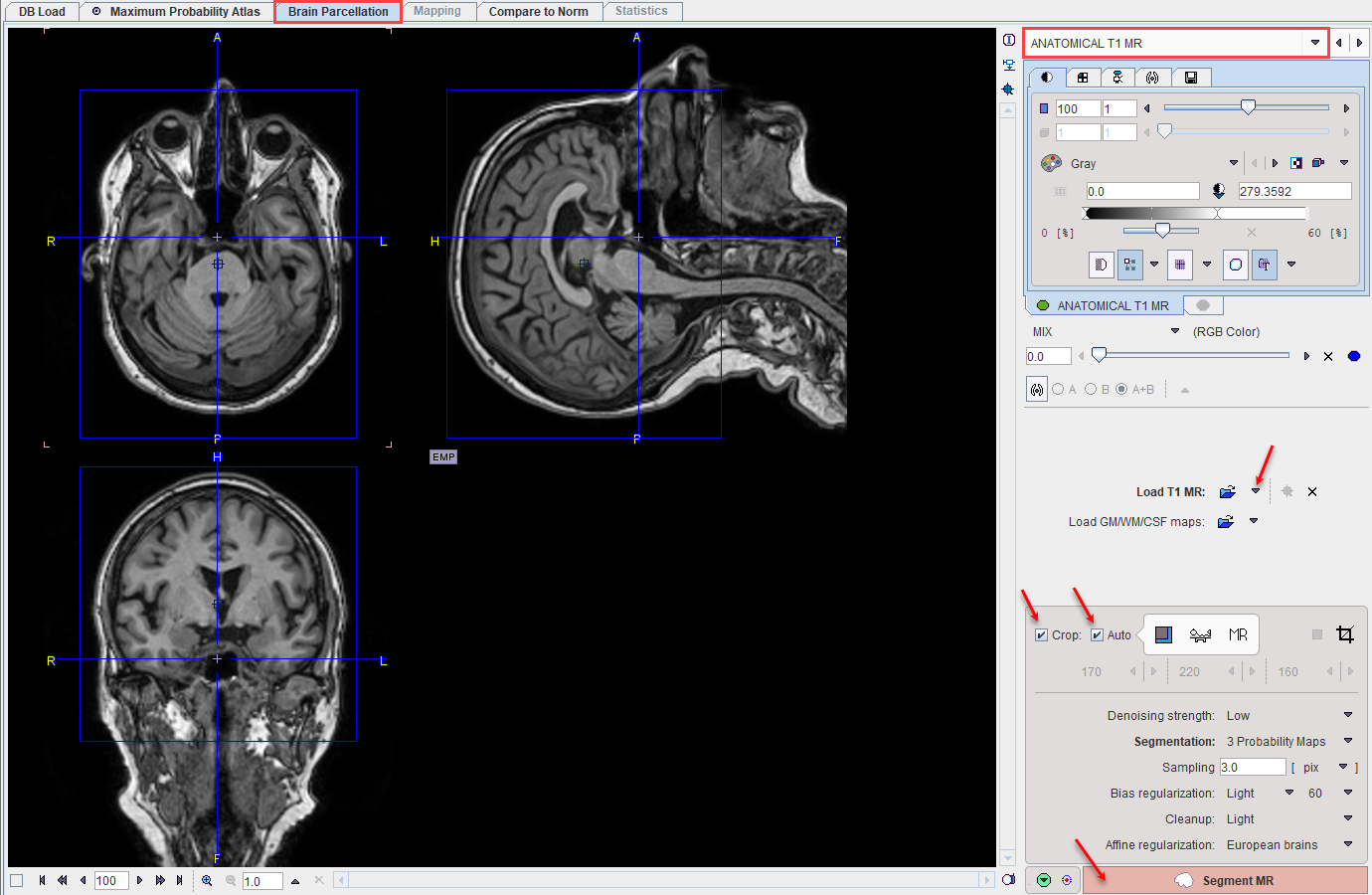
Task: Click the zoom in magnifier icon
Action: click(x=207, y=880)
